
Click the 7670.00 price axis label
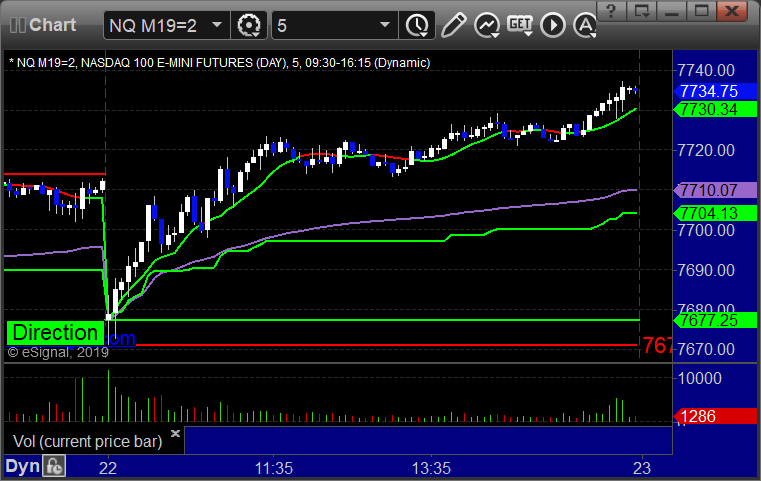point(706,349)
